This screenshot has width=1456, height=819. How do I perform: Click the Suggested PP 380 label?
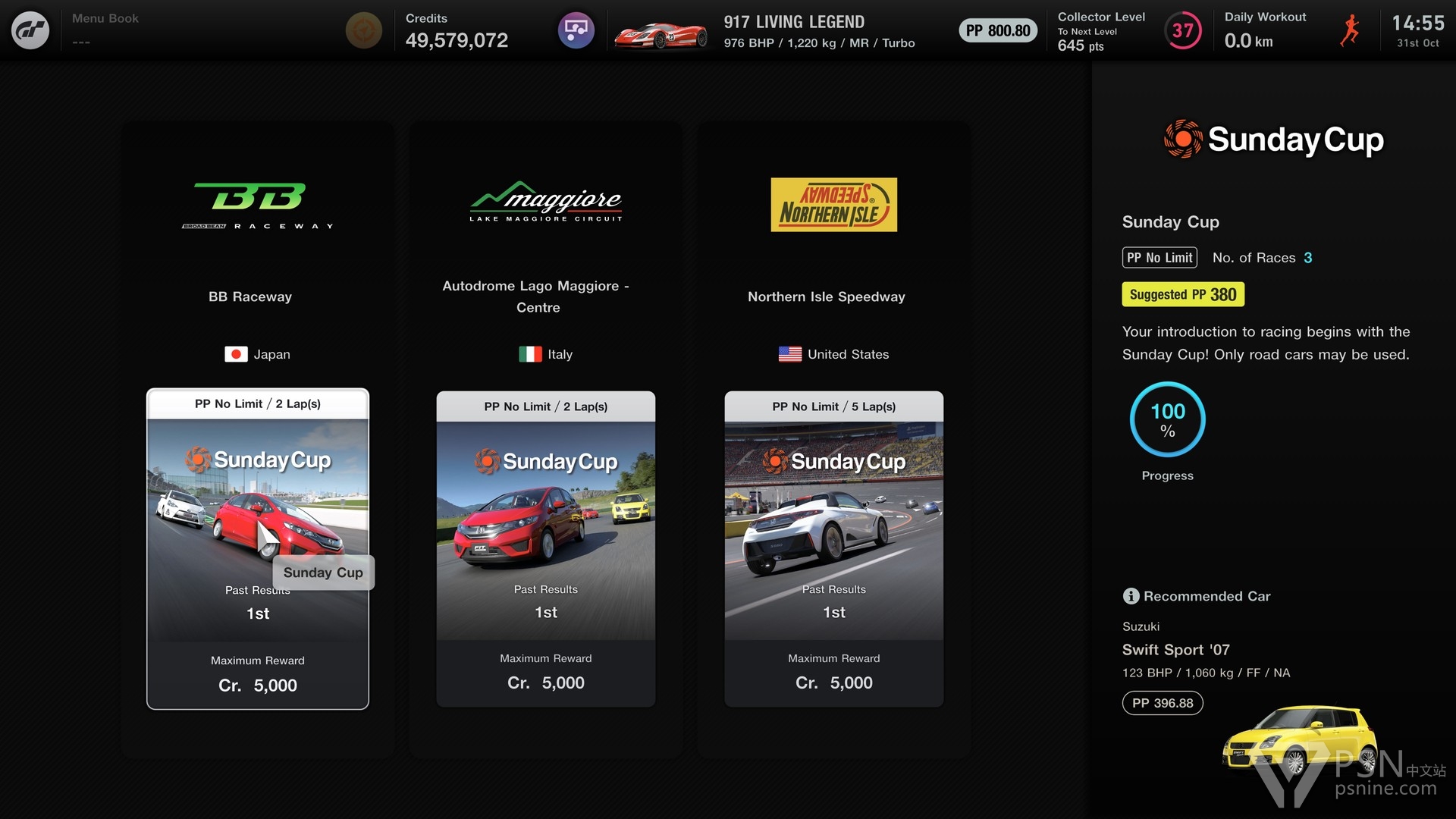(x=1183, y=294)
